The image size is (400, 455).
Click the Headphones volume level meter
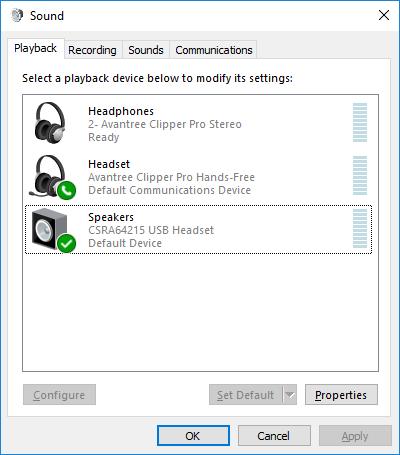tap(360, 123)
